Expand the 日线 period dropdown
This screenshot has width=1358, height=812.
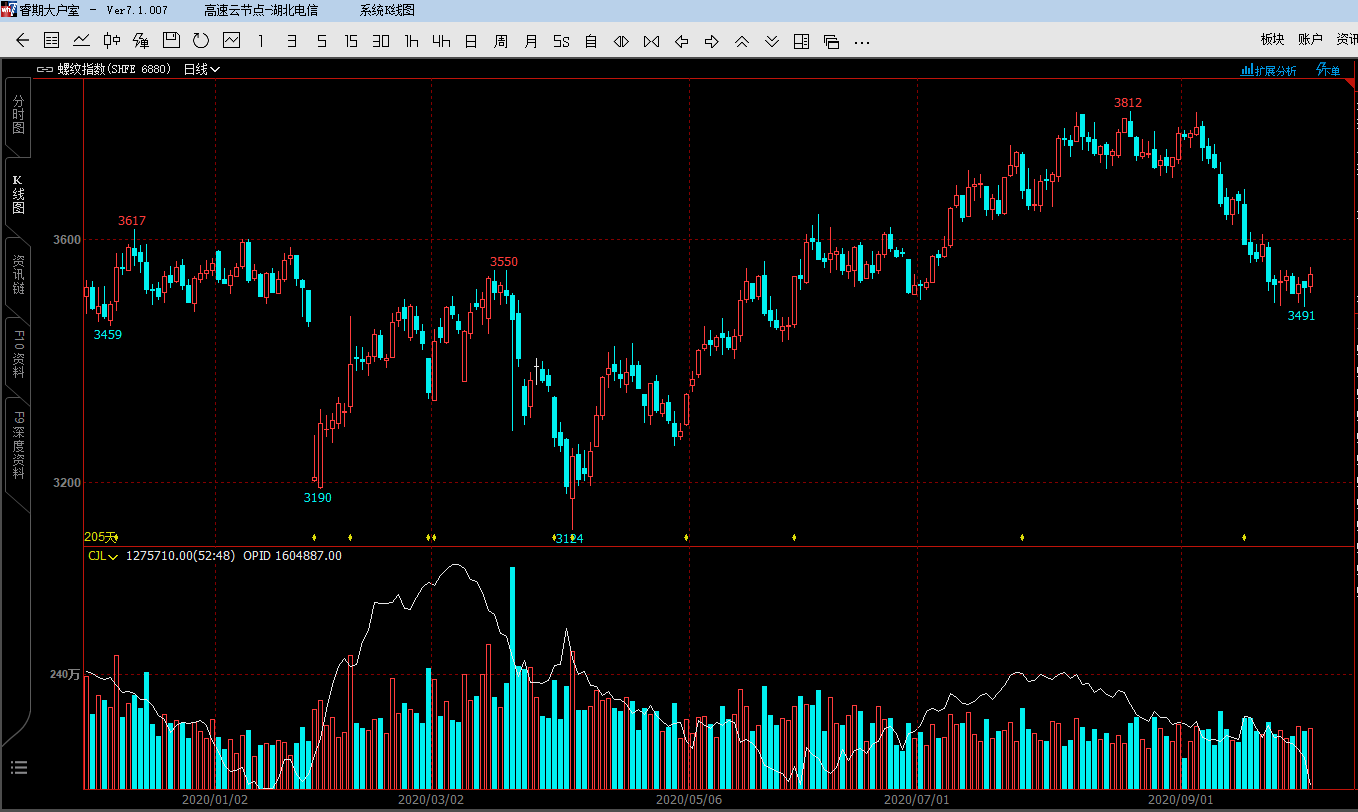201,69
